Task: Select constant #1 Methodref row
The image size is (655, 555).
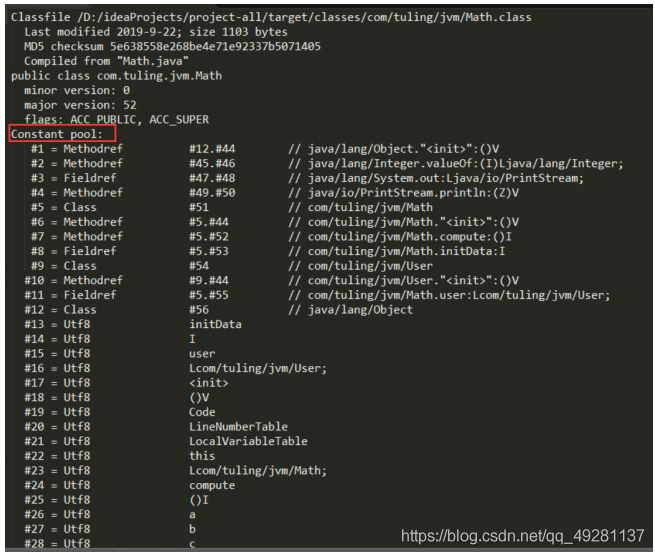Action: click(265, 149)
